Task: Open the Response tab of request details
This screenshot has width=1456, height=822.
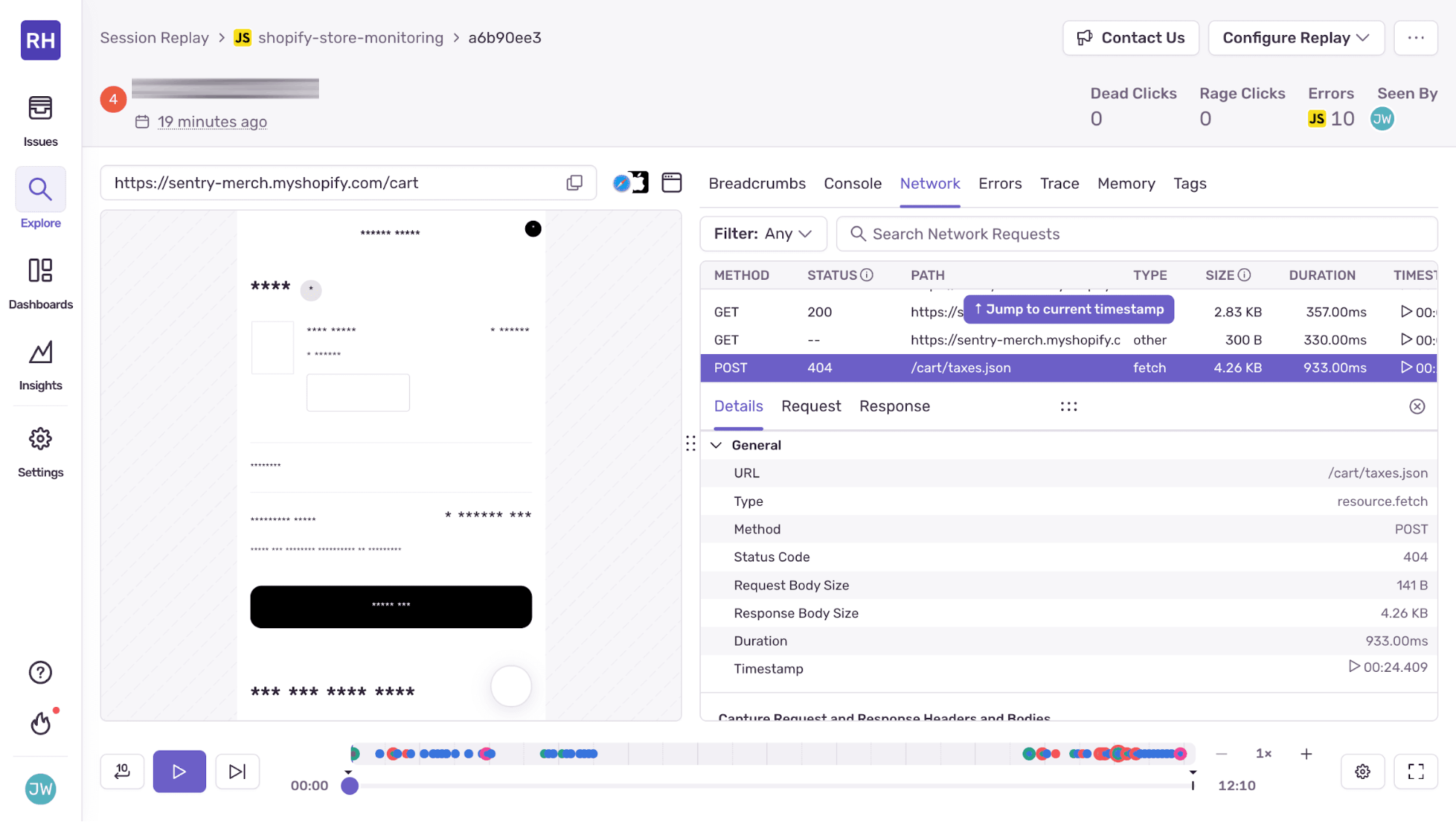Action: [x=894, y=406]
